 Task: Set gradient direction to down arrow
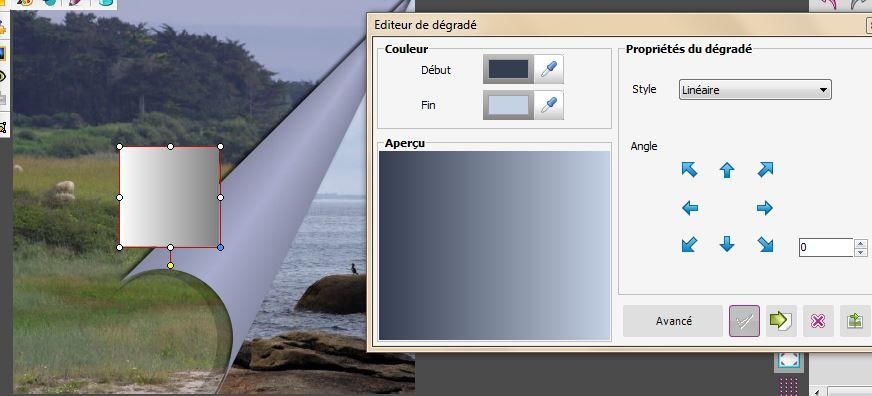(727, 244)
